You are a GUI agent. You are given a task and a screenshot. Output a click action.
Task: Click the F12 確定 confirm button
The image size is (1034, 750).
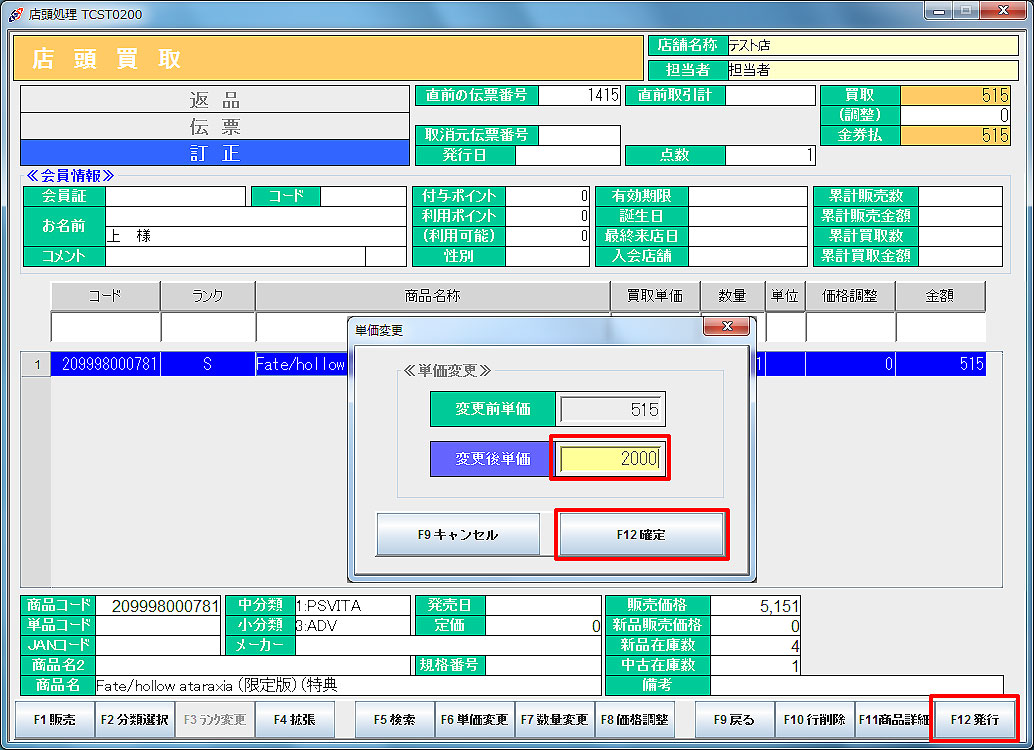[x=641, y=535]
